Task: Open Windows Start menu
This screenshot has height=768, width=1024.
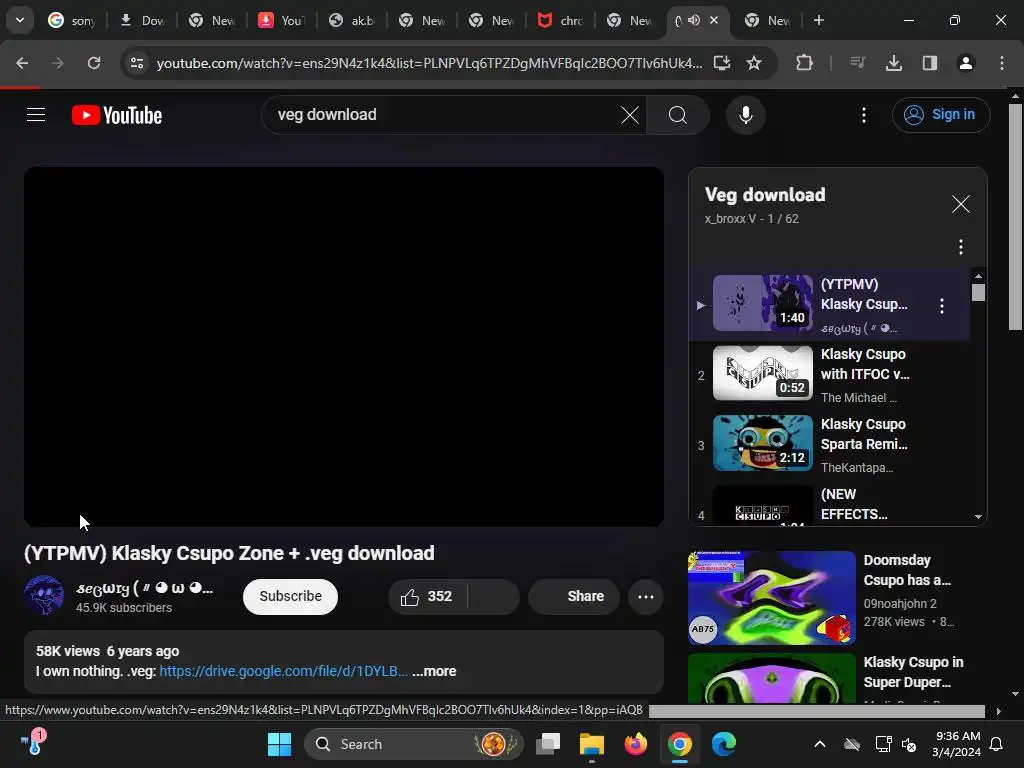Action: pos(280,744)
